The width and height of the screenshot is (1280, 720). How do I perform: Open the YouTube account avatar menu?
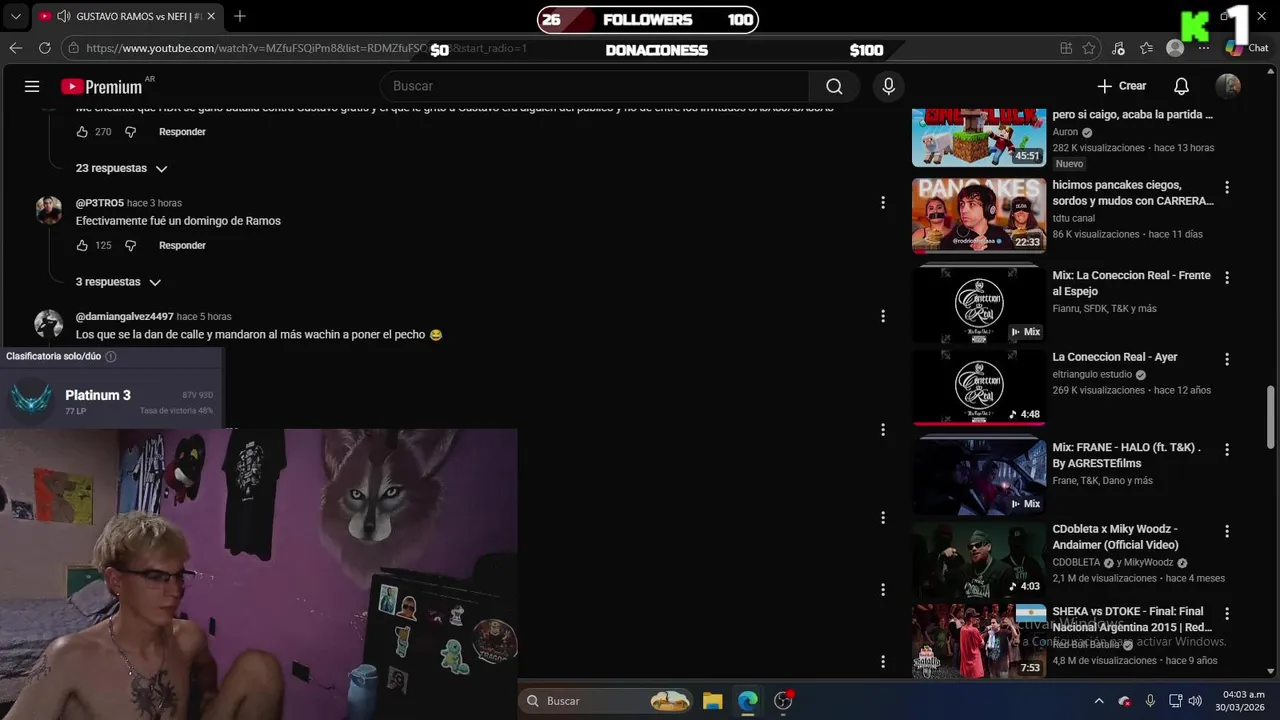pos(1228,86)
